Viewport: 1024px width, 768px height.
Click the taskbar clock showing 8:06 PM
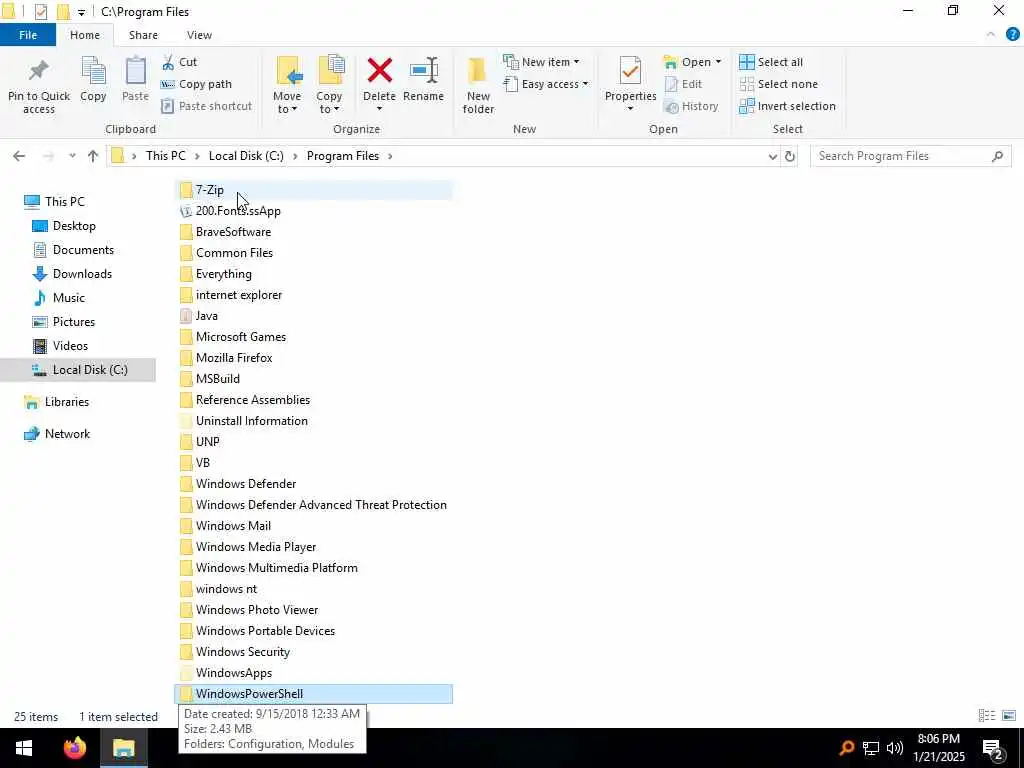[x=938, y=748]
